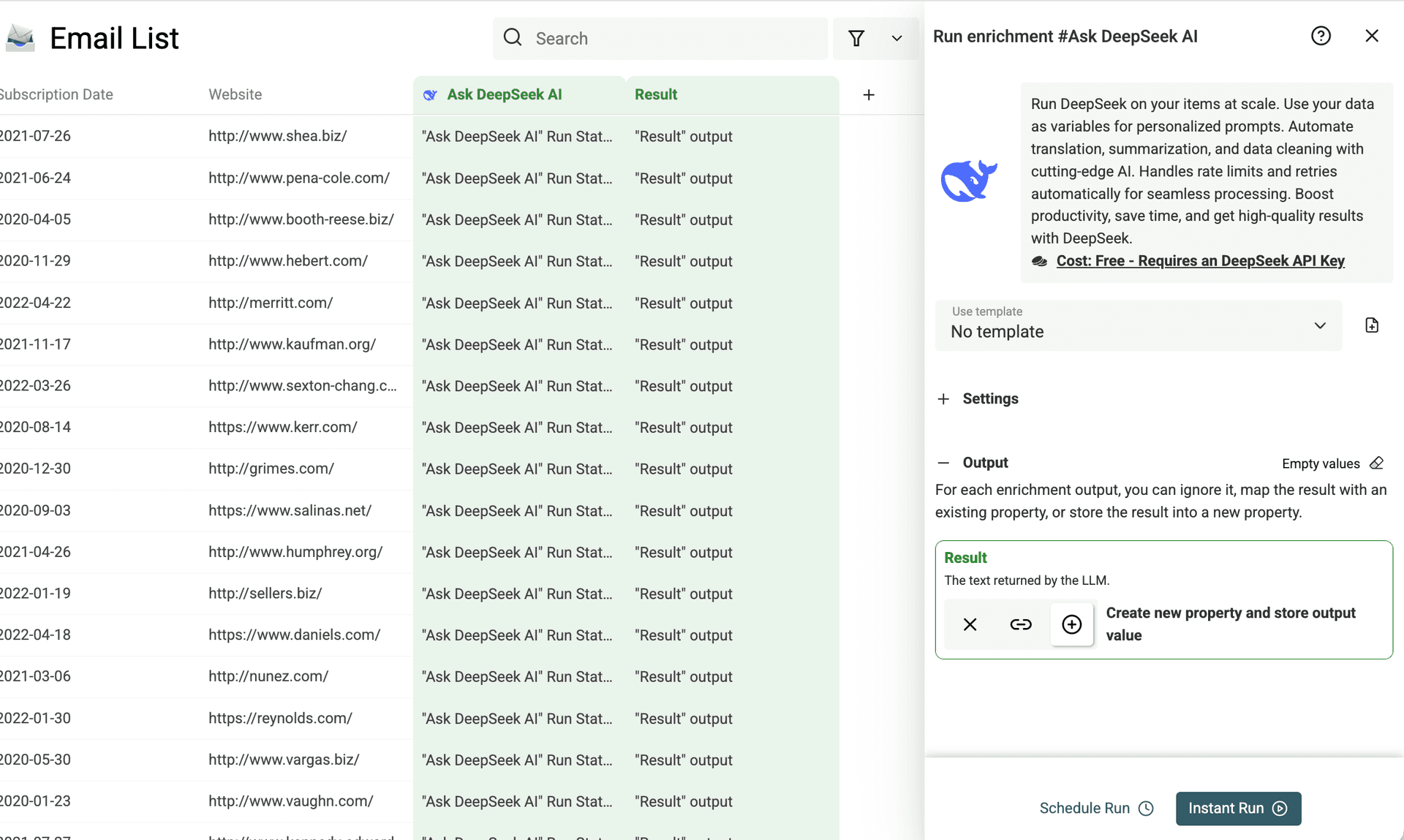Close the Run enrichment panel
This screenshot has width=1404, height=840.
1372,35
